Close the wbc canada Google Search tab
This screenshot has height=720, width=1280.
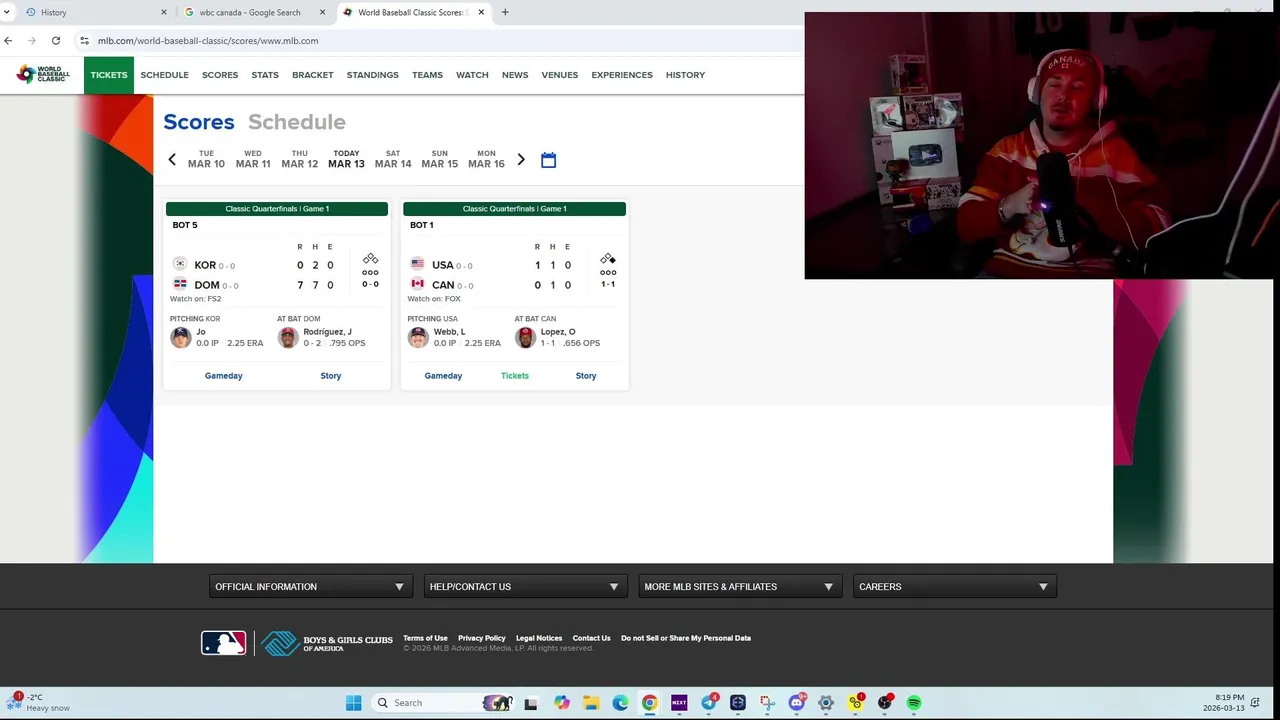click(322, 12)
